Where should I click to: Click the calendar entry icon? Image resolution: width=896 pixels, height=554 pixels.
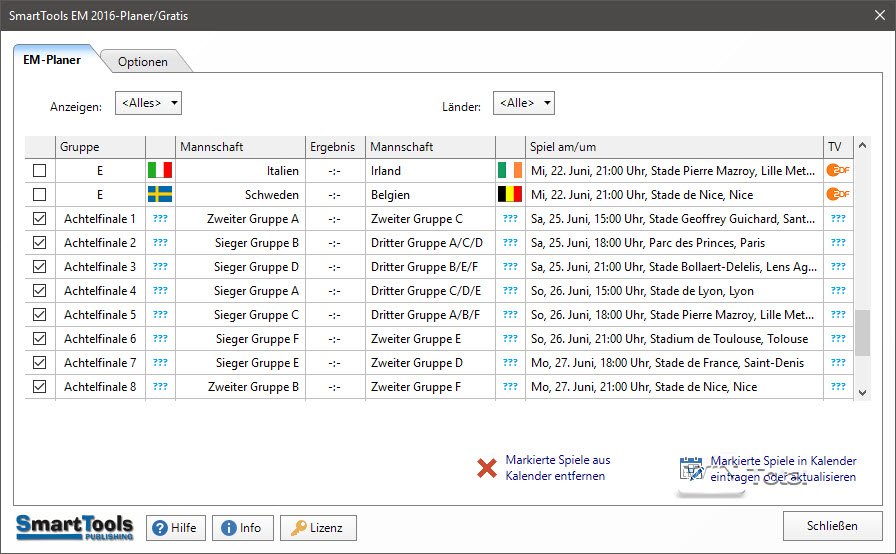point(691,468)
